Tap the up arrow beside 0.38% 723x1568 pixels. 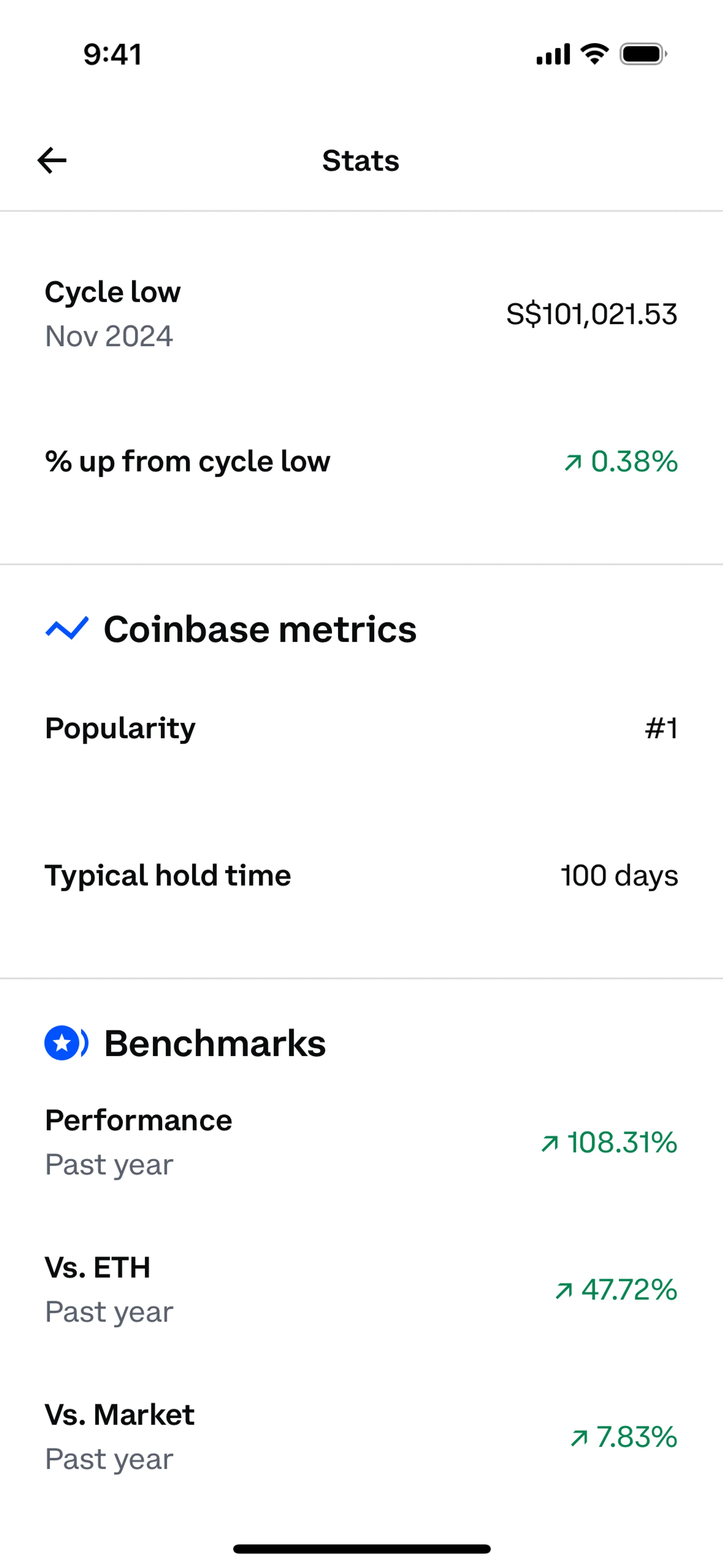(573, 463)
